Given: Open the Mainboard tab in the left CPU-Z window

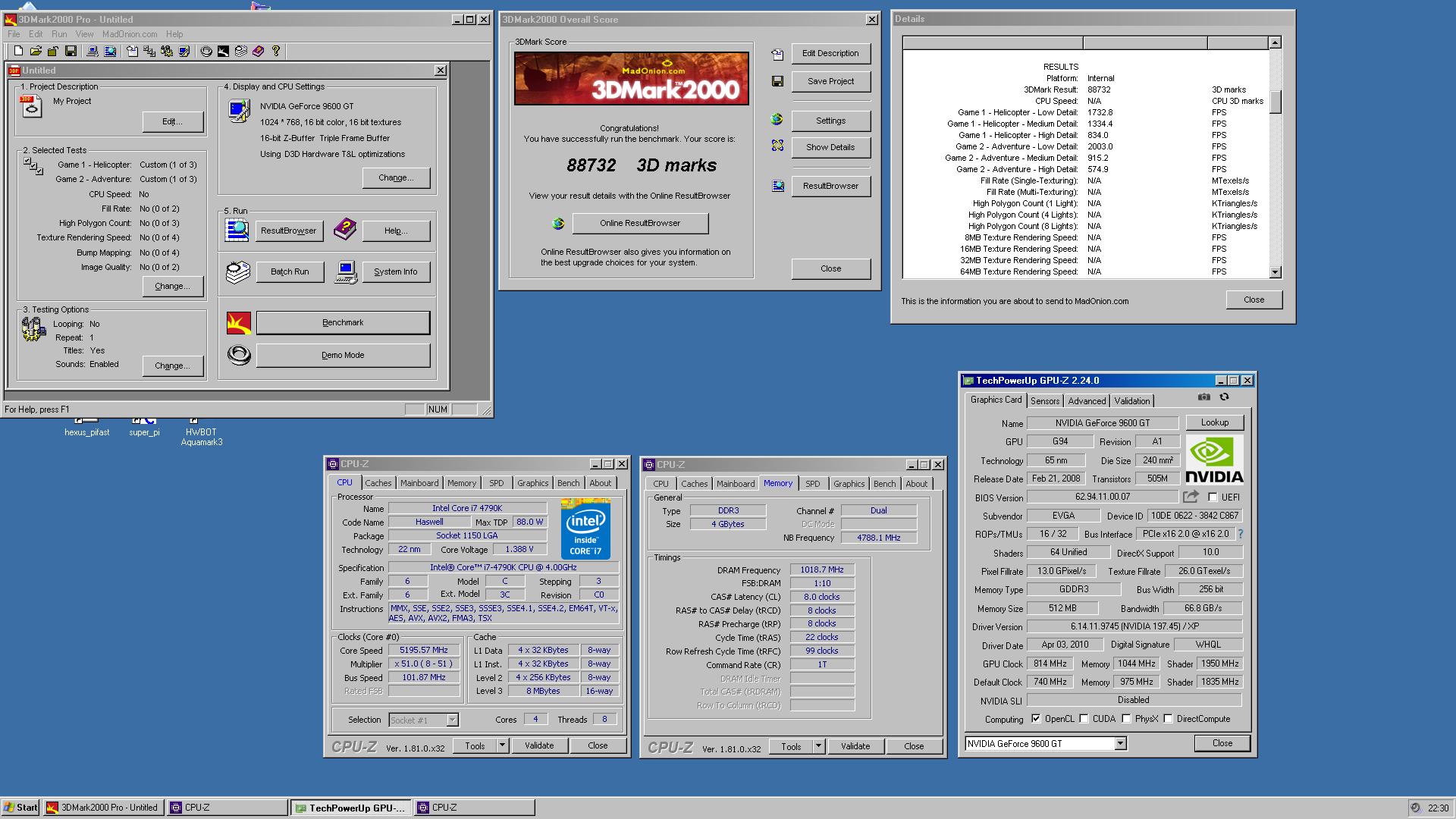Looking at the screenshot, I should pyautogui.click(x=419, y=483).
